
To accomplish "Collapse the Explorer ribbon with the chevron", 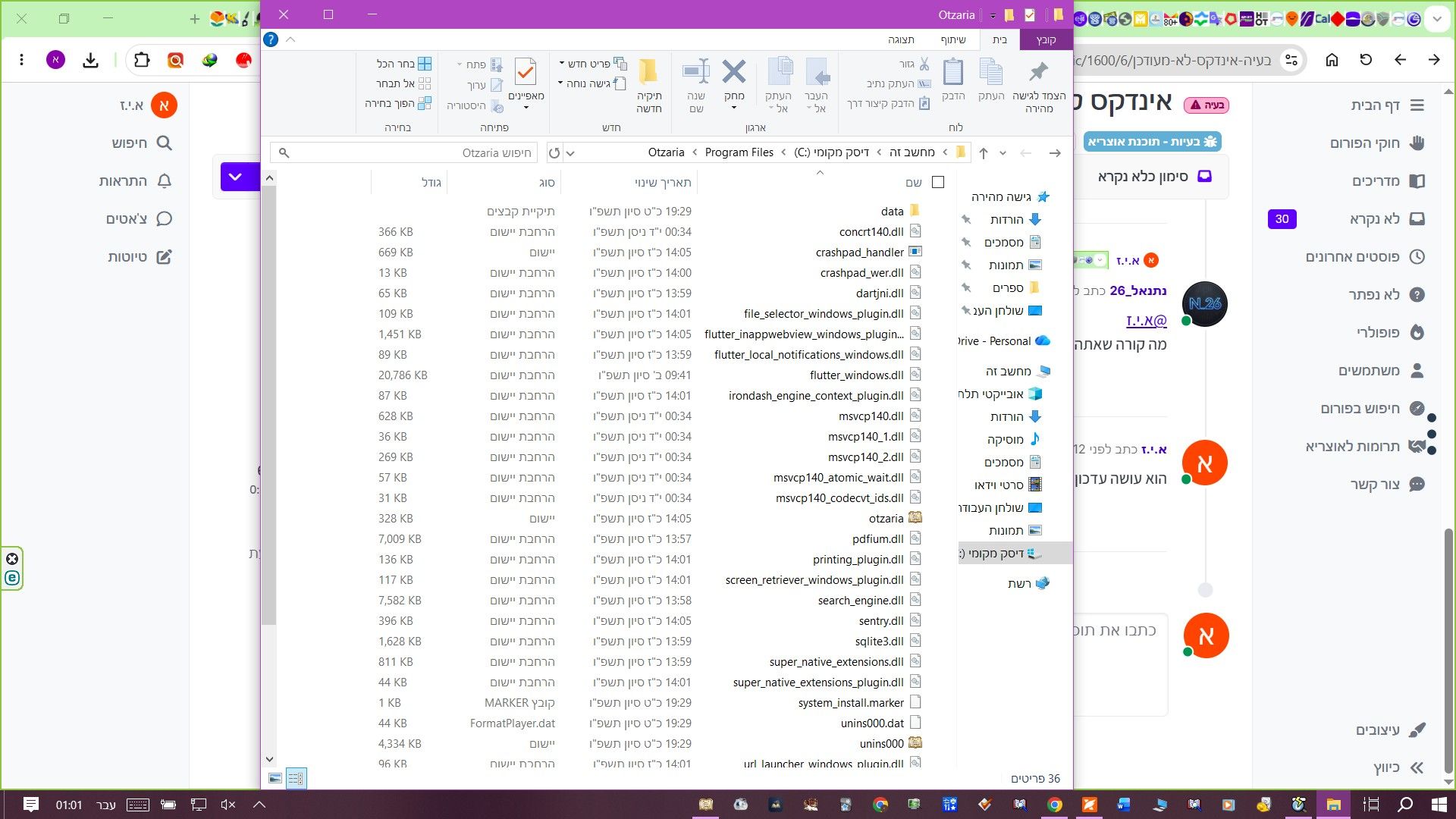I will coord(290,39).
